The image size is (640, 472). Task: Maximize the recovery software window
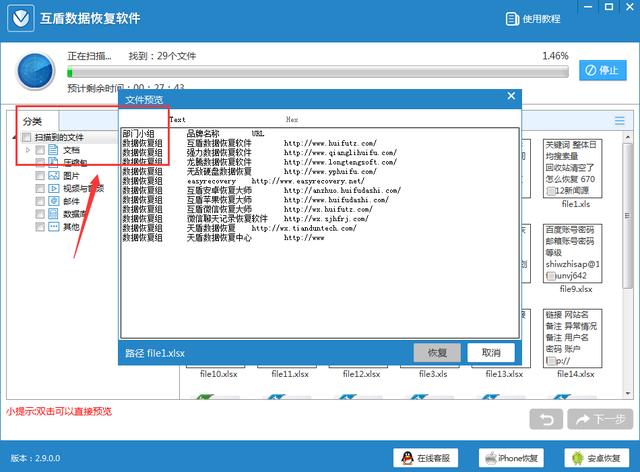pos(609,7)
